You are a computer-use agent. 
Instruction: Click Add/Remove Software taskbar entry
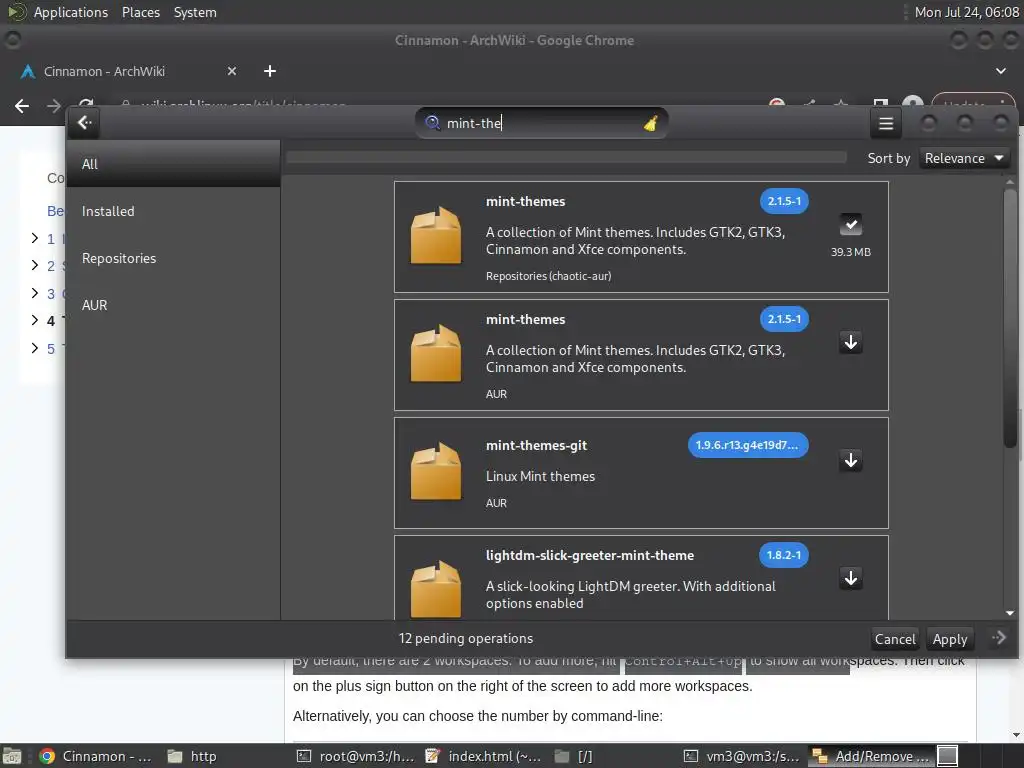click(x=871, y=756)
